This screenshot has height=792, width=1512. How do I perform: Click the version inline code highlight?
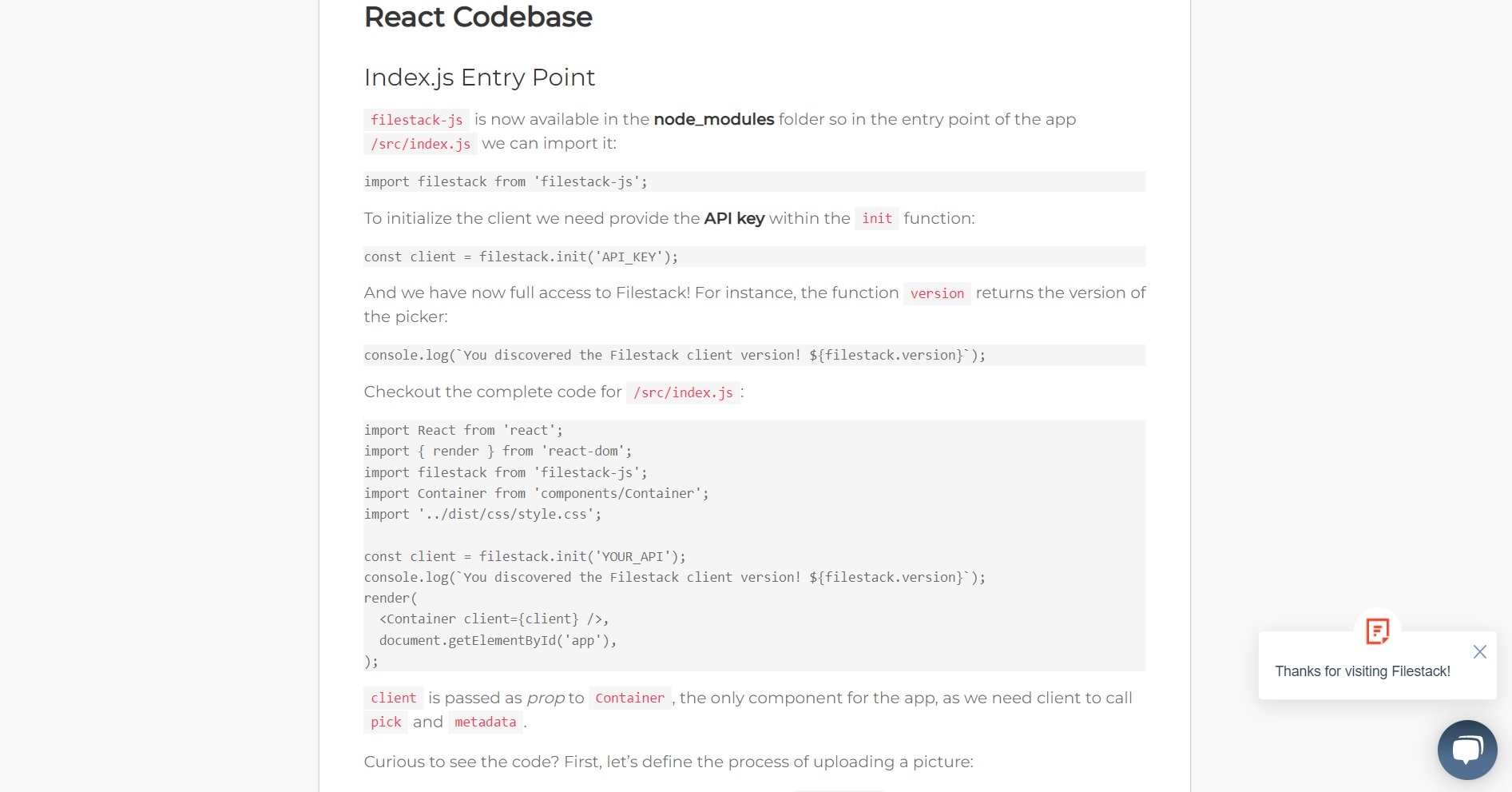click(x=937, y=293)
